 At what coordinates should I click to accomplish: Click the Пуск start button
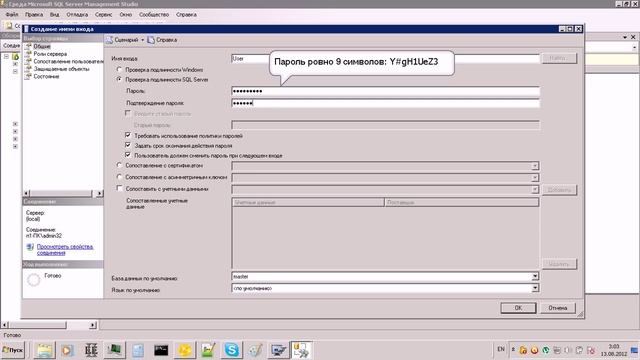click(13, 350)
